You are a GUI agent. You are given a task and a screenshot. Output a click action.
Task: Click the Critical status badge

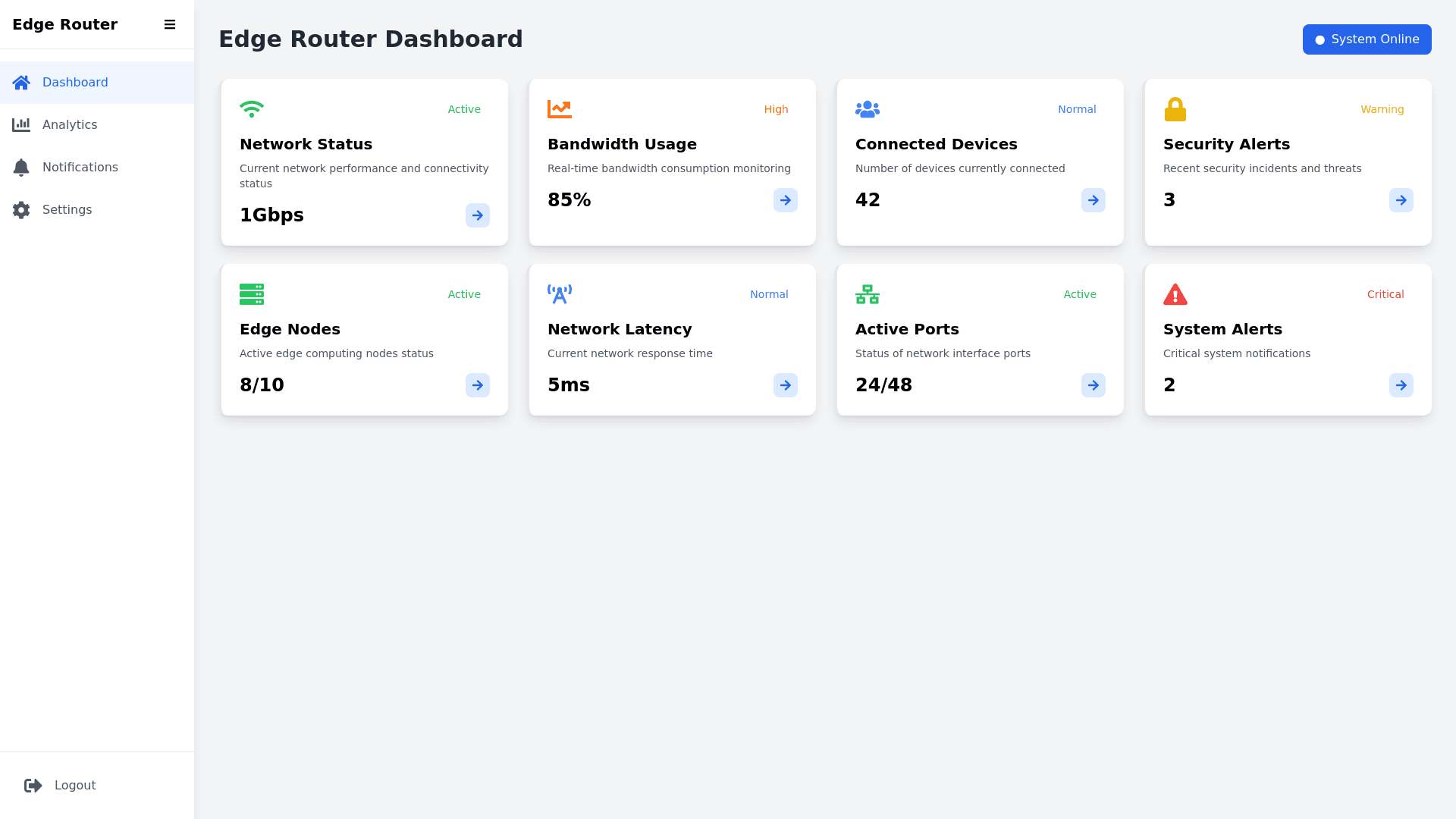1385,294
